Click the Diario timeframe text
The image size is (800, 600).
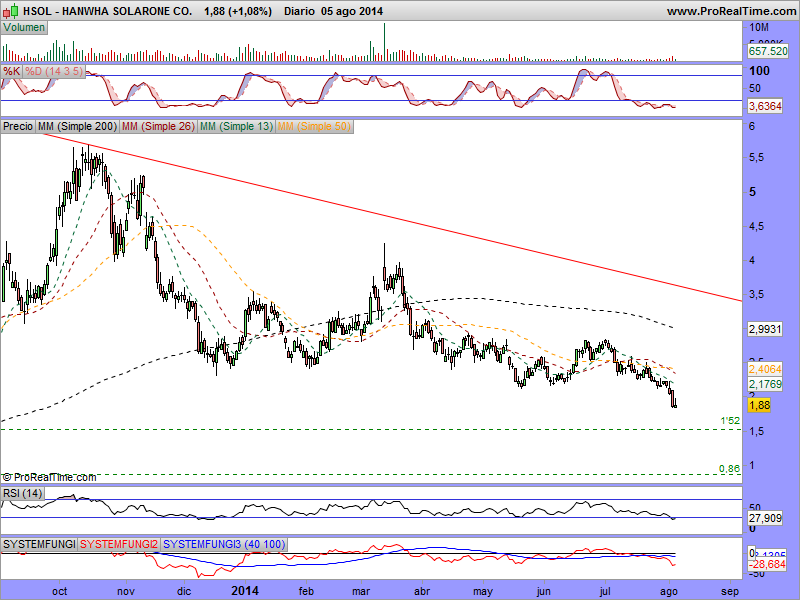299,11
